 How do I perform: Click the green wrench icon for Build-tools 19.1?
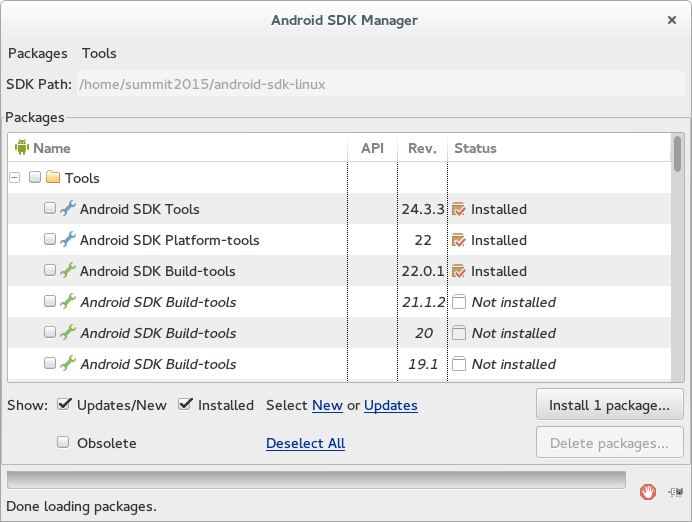point(68,363)
